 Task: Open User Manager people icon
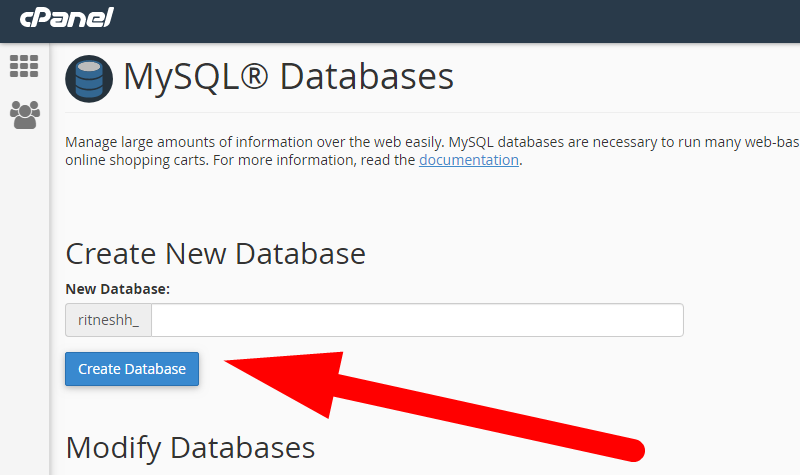pyautogui.click(x=24, y=114)
